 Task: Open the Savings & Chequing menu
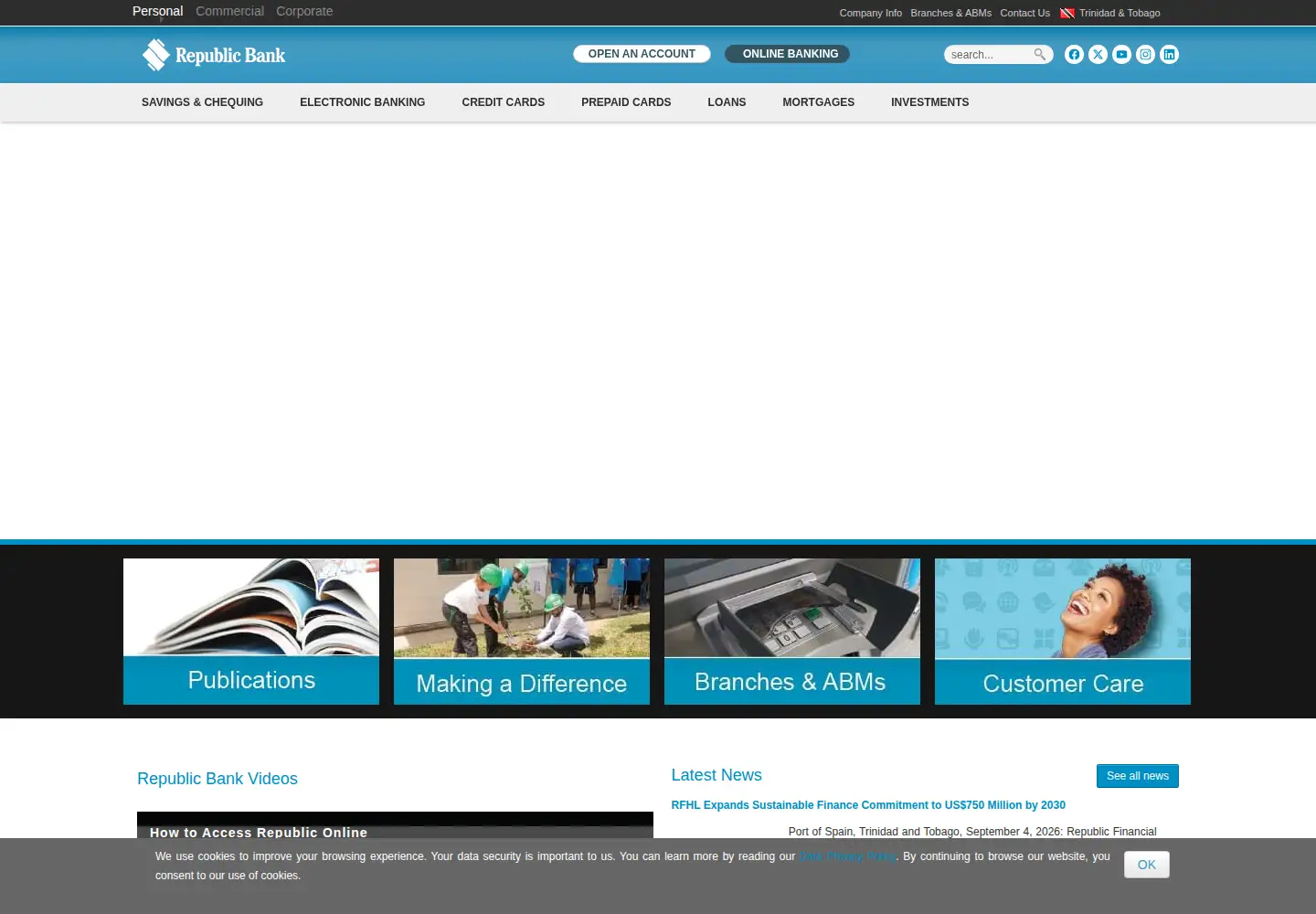tap(202, 102)
